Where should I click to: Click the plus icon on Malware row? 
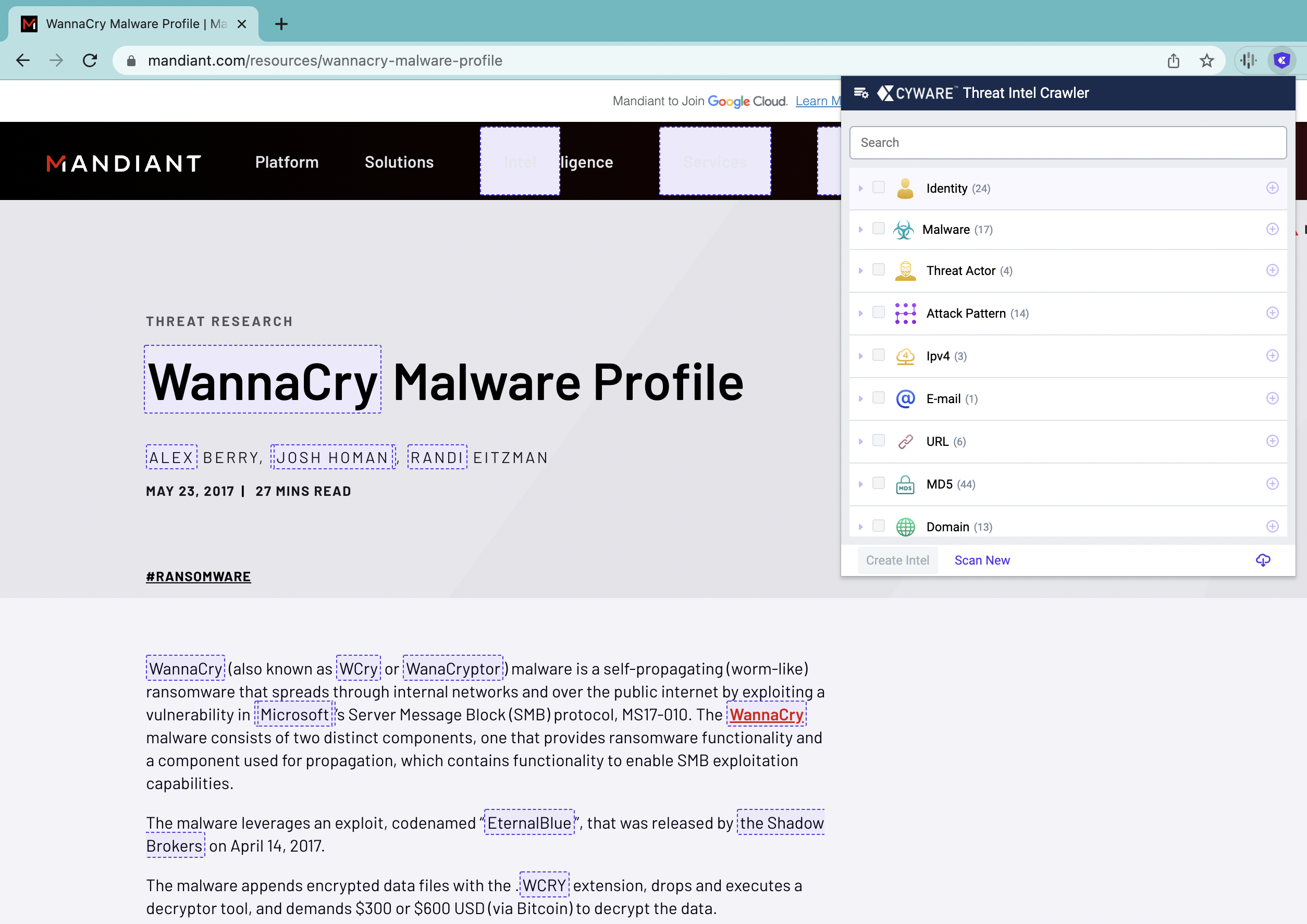tap(1272, 229)
